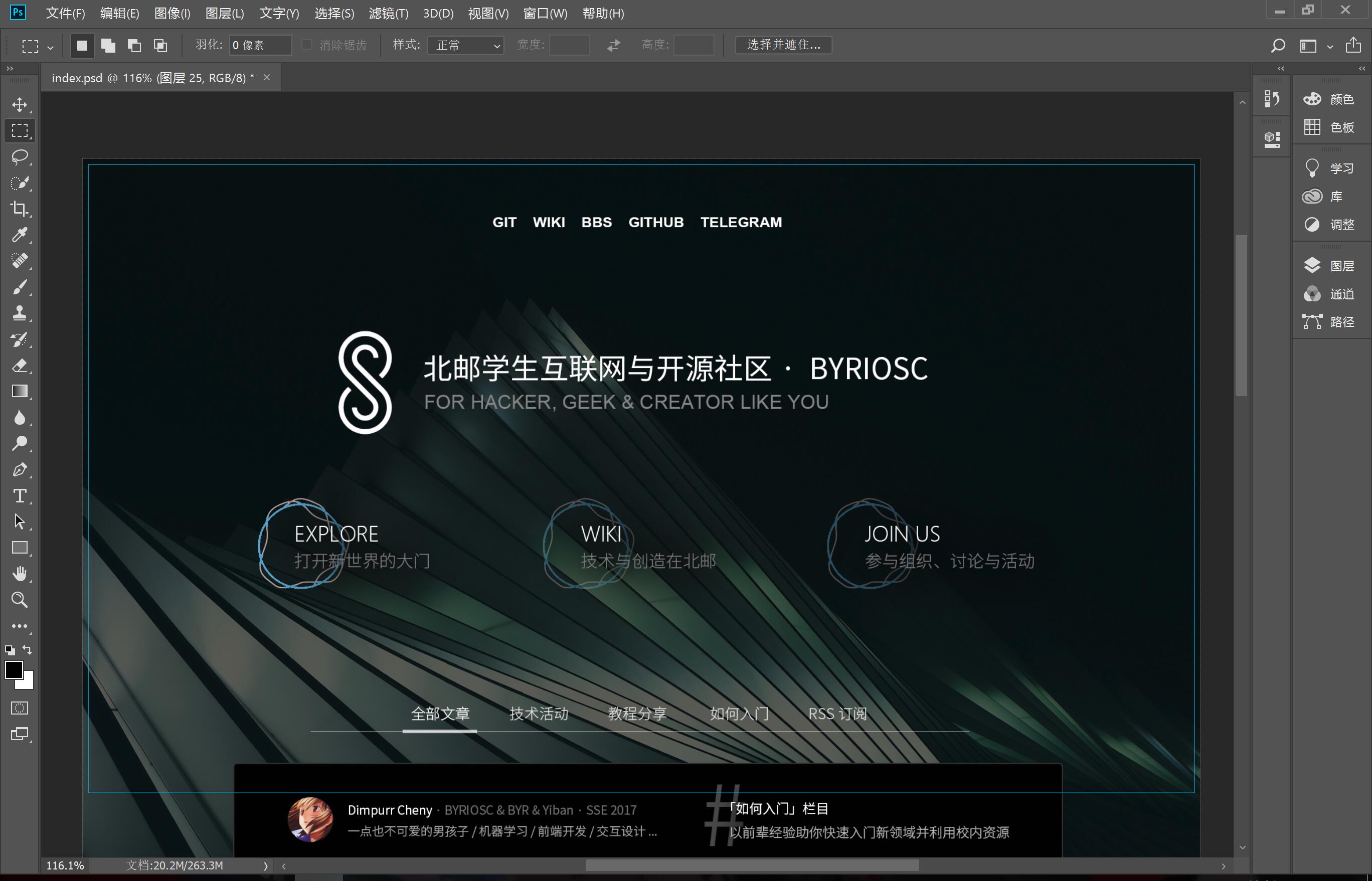Select the Move tool
This screenshot has width=1372, height=881.
20,105
